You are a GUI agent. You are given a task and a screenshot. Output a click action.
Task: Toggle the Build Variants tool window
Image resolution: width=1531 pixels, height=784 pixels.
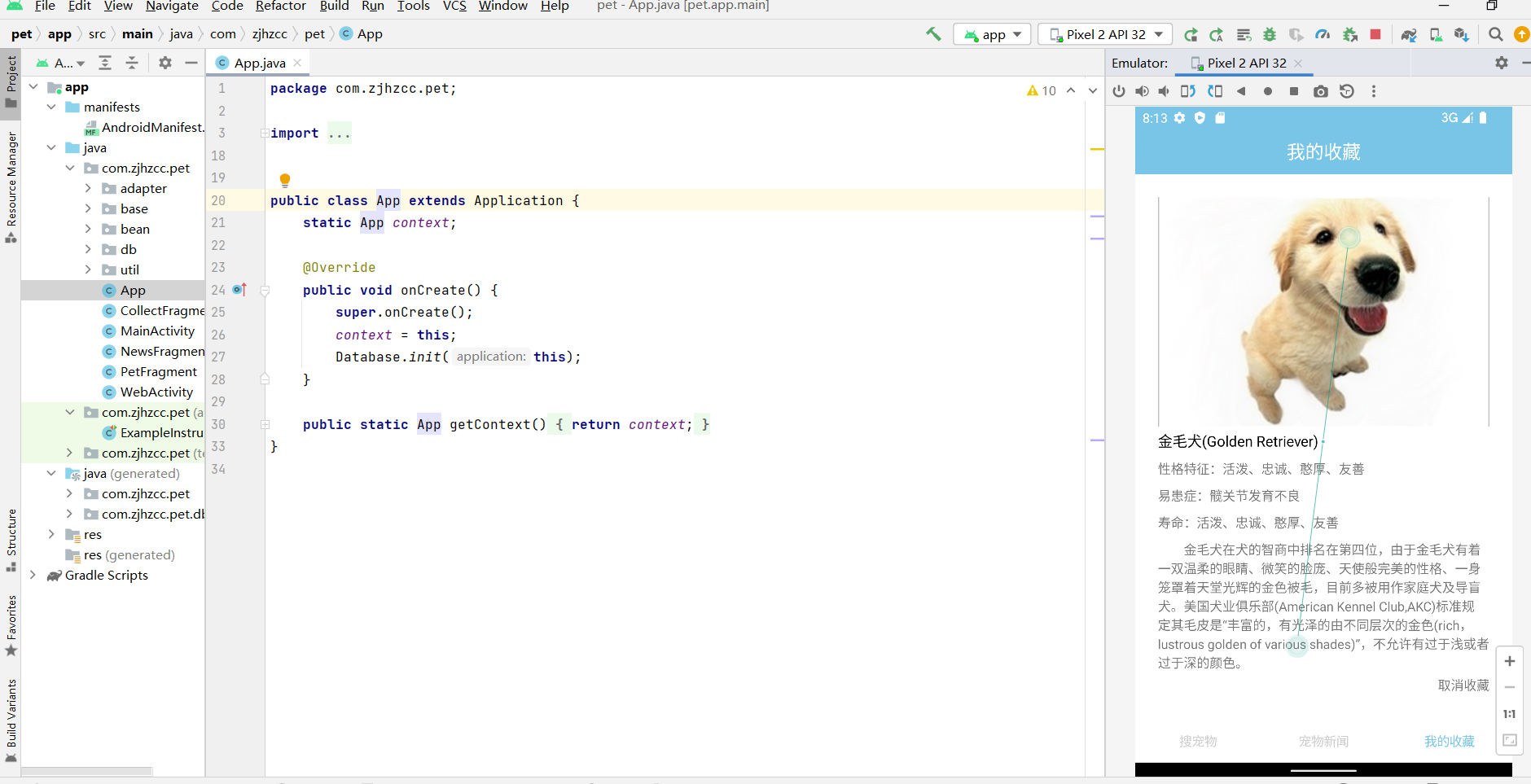tap(11, 720)
